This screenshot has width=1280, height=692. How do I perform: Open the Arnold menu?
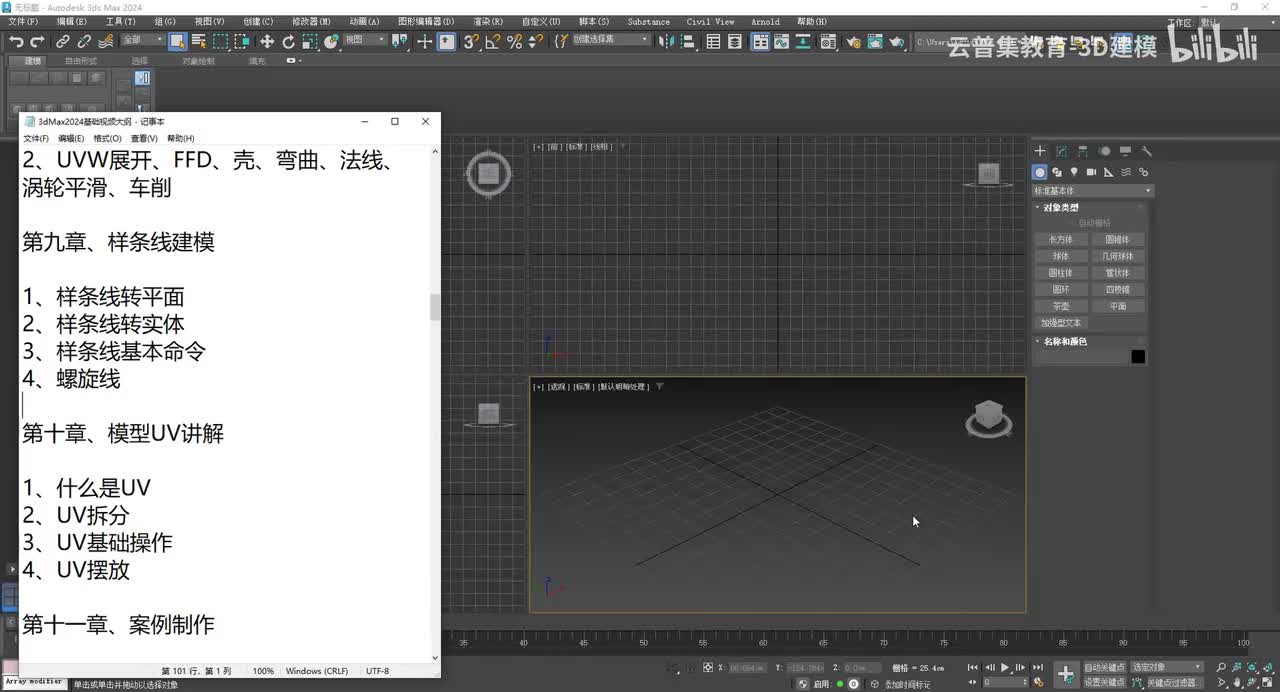[765, 21]
